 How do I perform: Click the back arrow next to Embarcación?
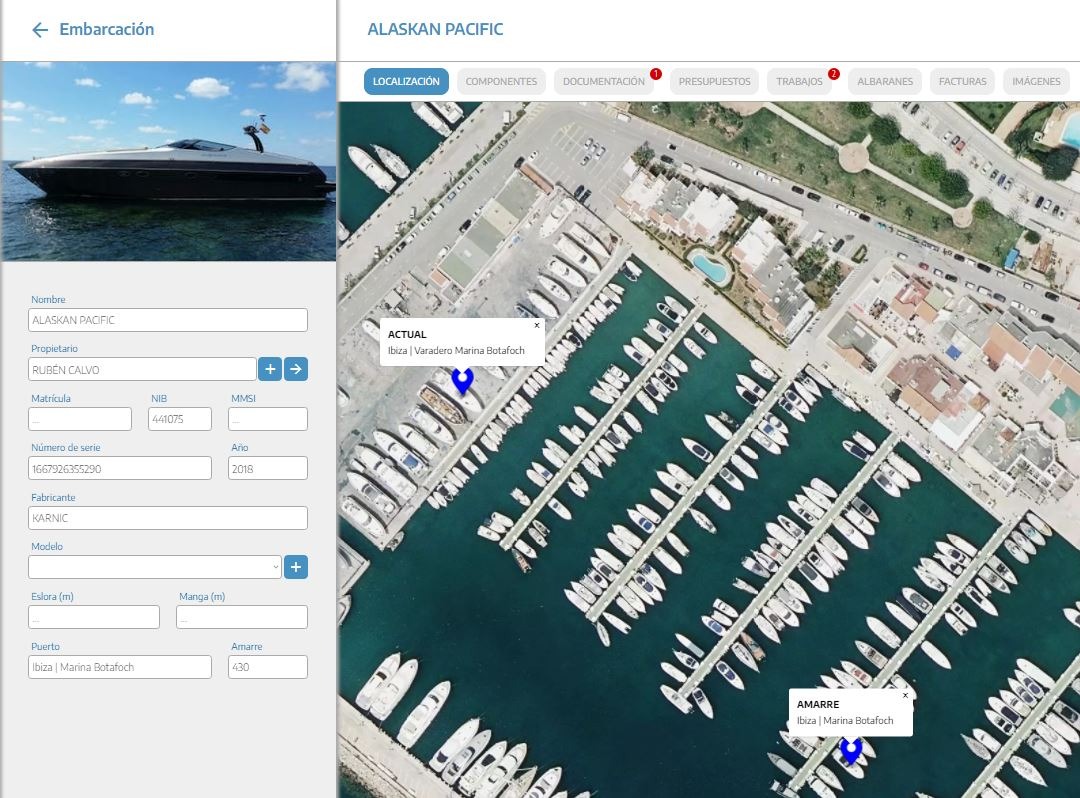pyautogui.click(x=40, y=30)
